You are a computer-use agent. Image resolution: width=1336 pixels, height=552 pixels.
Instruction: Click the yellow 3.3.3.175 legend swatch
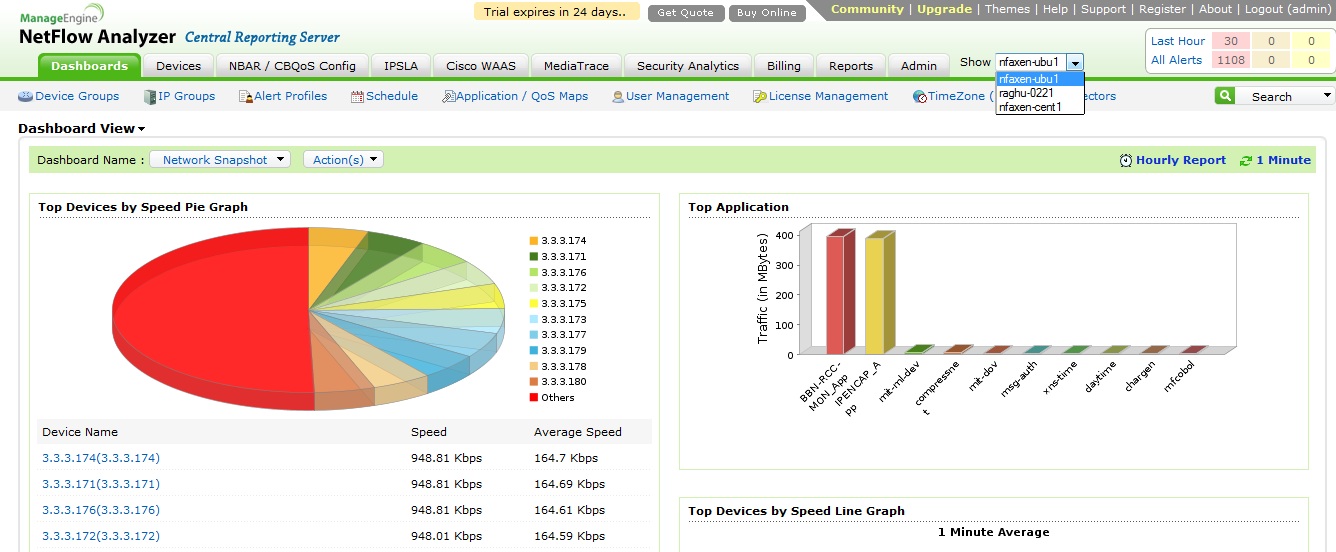pos(533,303)
